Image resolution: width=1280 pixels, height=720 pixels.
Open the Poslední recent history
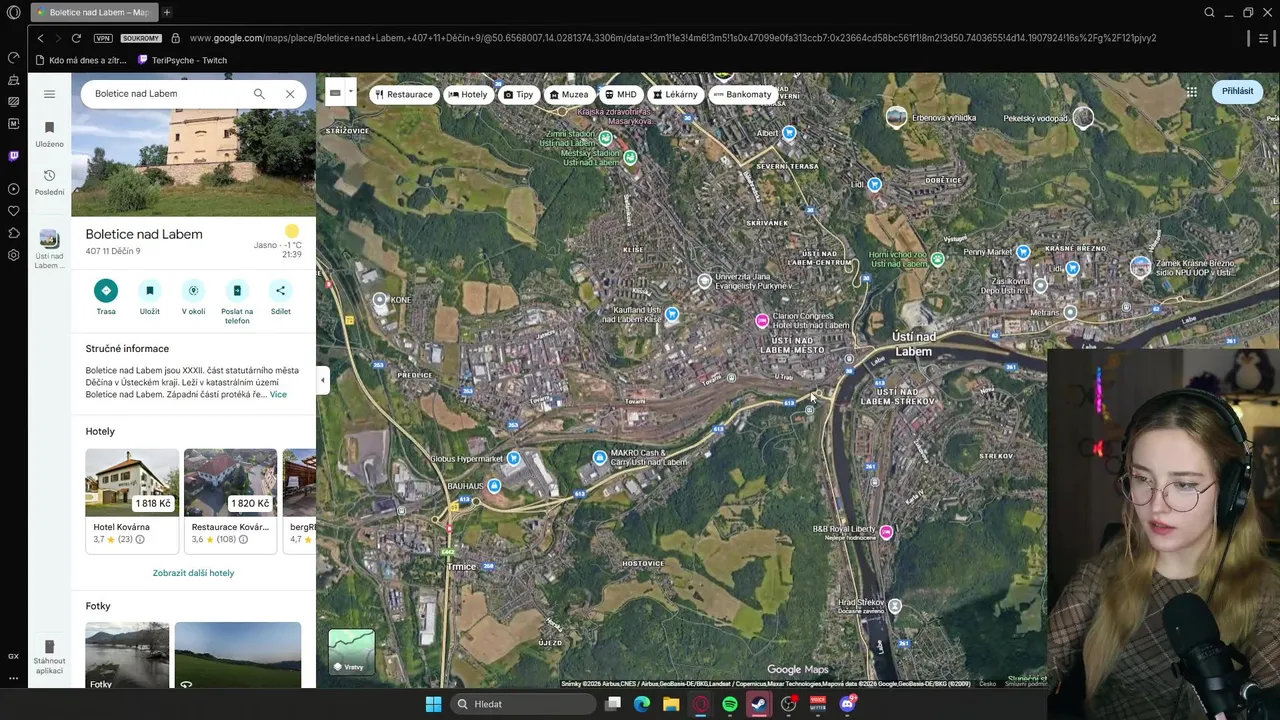(x=49, y=182)
